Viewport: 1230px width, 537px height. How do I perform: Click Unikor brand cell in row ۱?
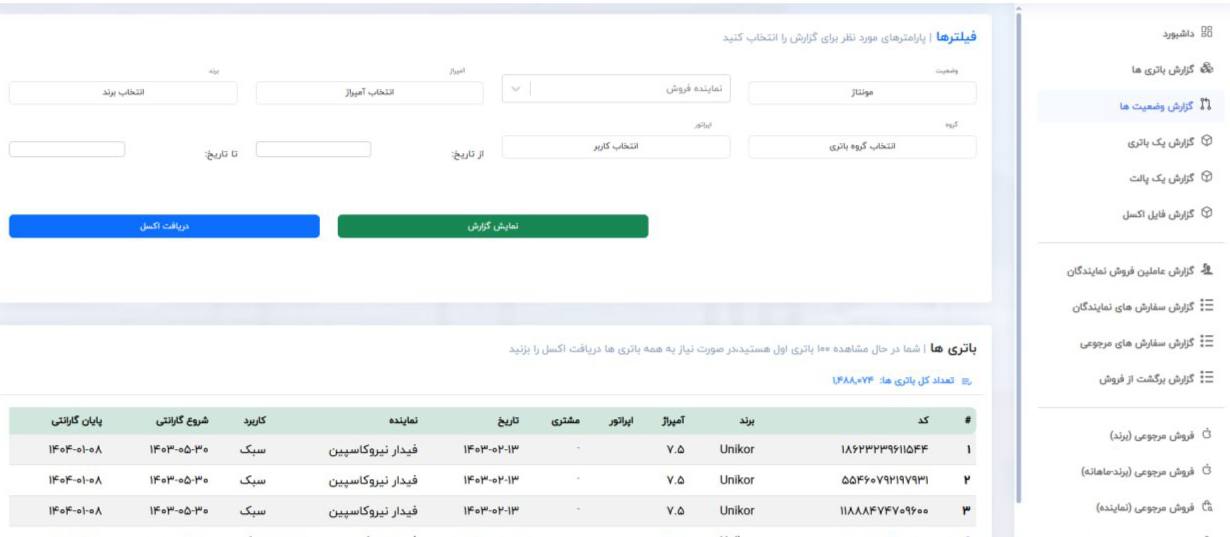(737, 450)
